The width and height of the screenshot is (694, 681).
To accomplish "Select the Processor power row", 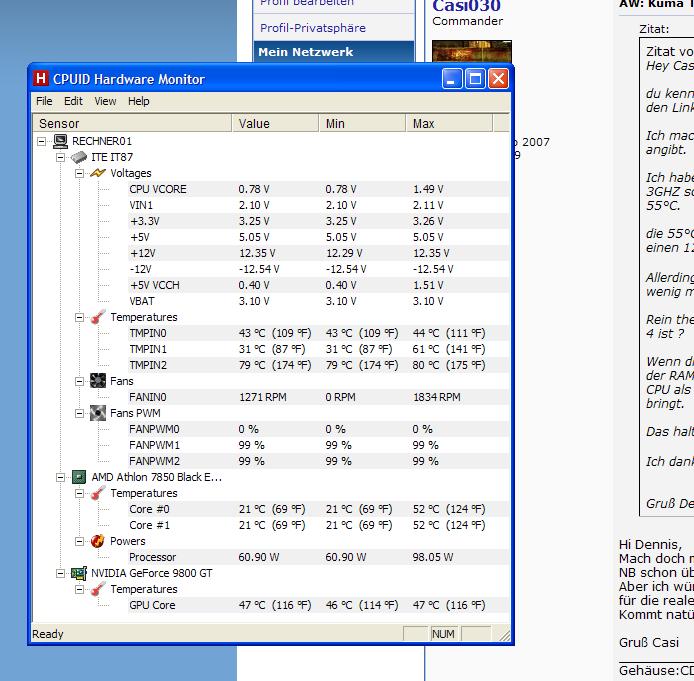I will point(318,557).
